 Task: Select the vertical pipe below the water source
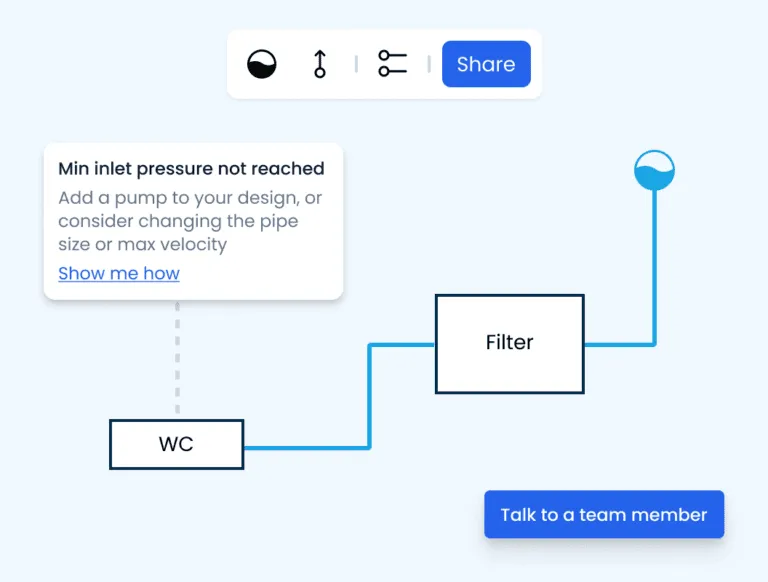coord(655,265)
